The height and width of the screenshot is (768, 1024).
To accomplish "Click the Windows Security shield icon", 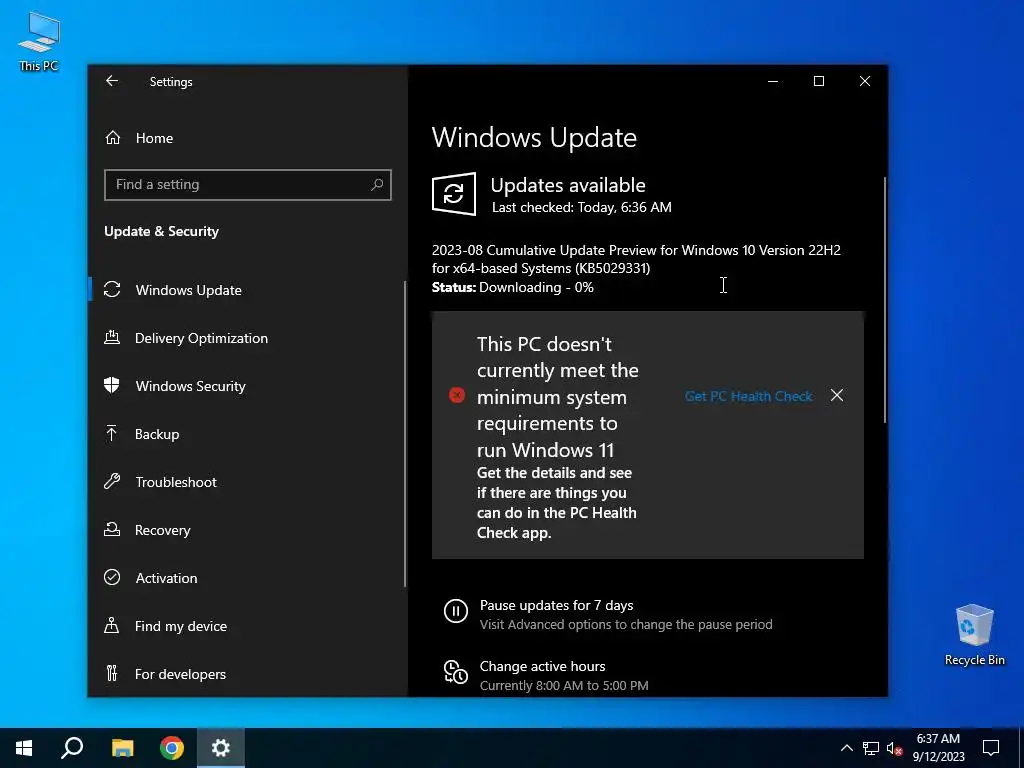I will (x=112, y=385).
